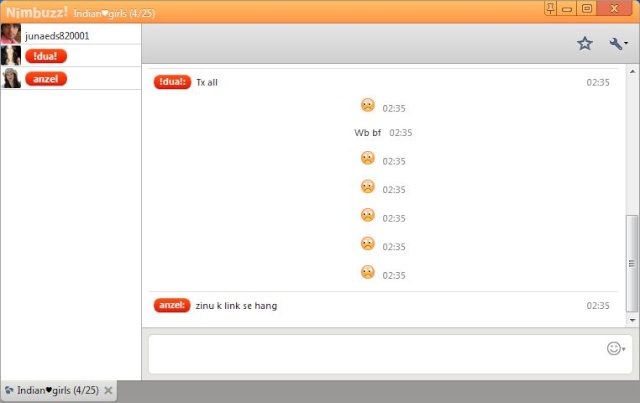Click the chat scrollbar down arrow

click(632, 320)
